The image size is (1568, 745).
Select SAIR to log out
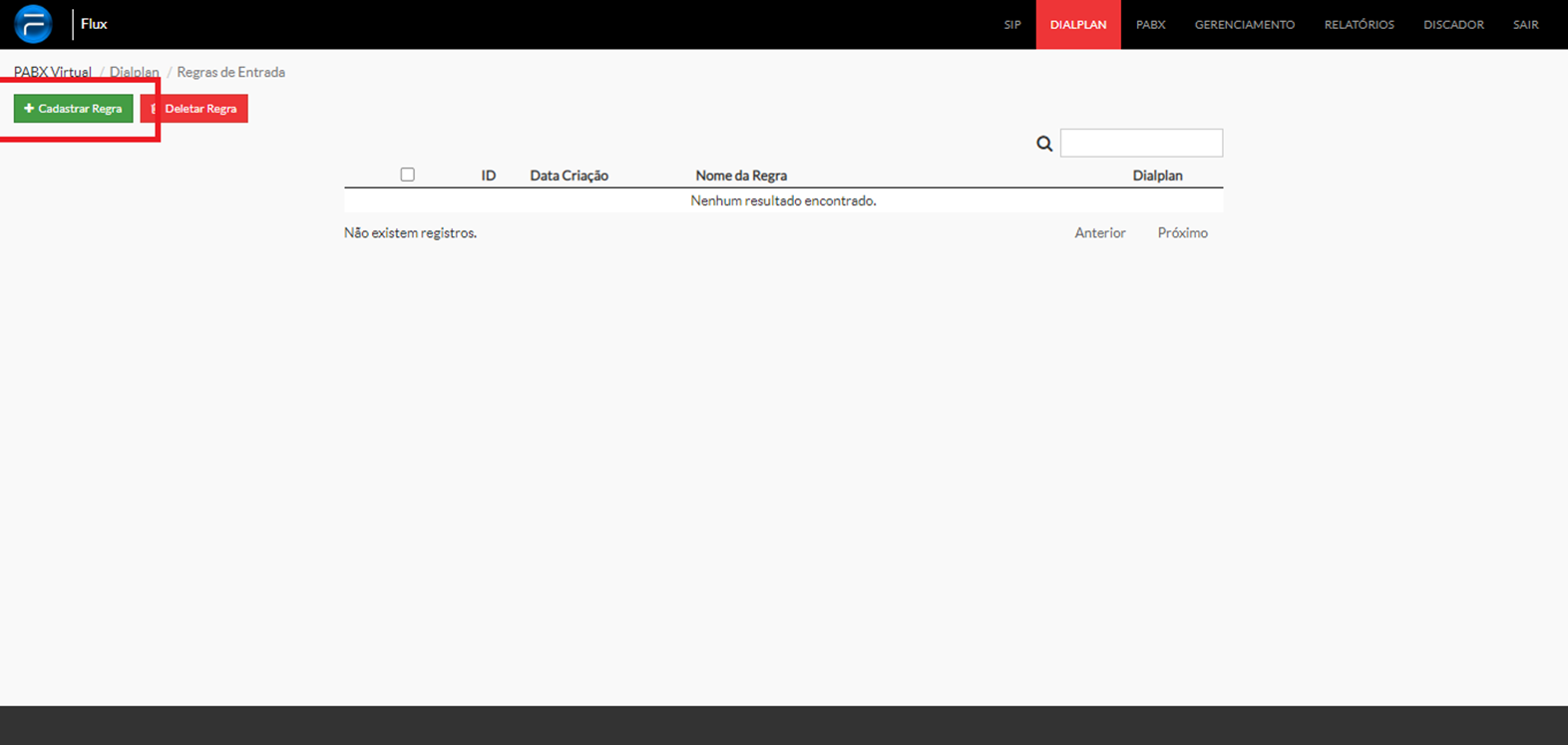(1526, 24)
